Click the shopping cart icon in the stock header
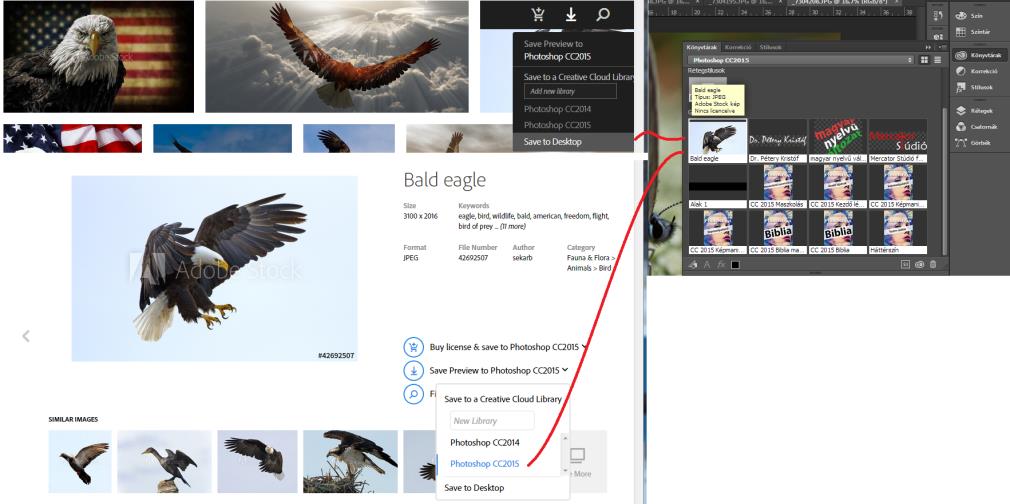 [538, 14]
